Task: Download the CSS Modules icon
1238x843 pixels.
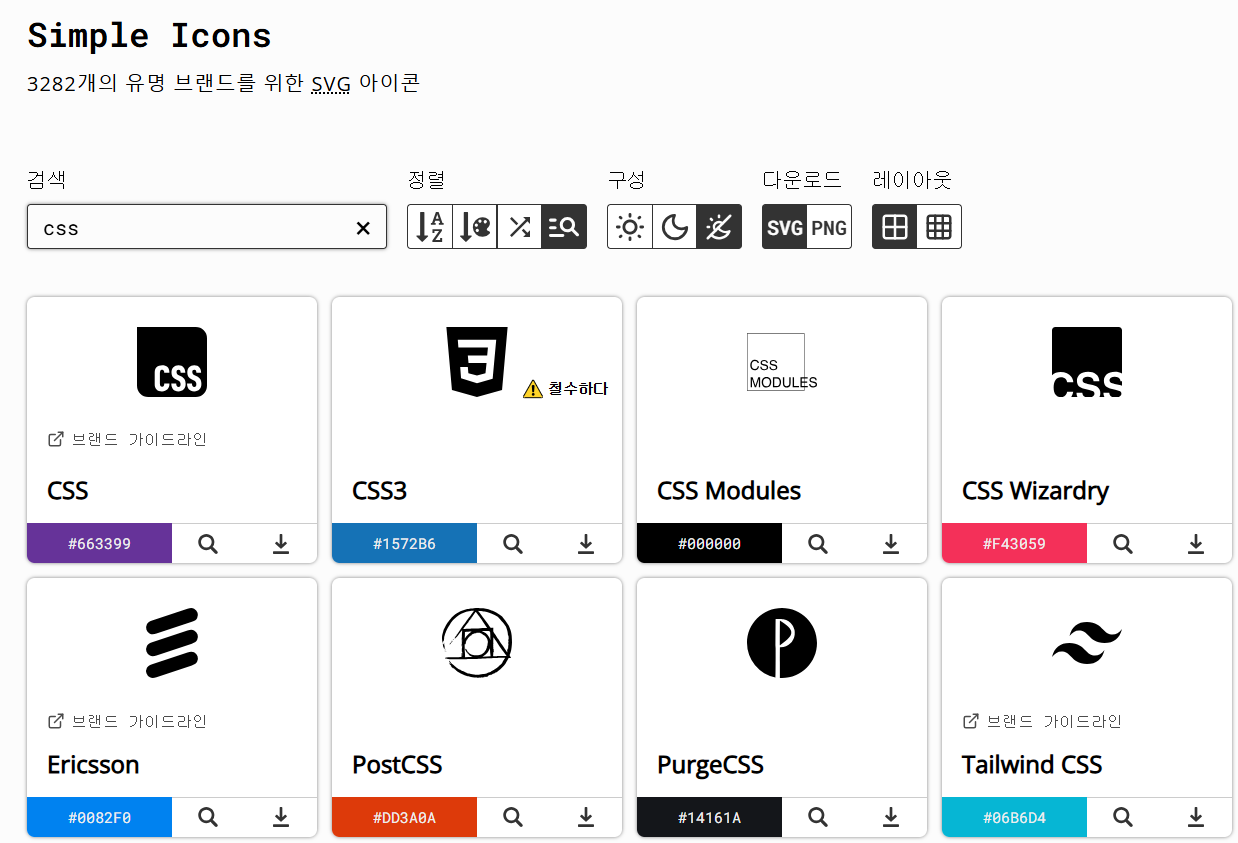Action: (891, 543)
